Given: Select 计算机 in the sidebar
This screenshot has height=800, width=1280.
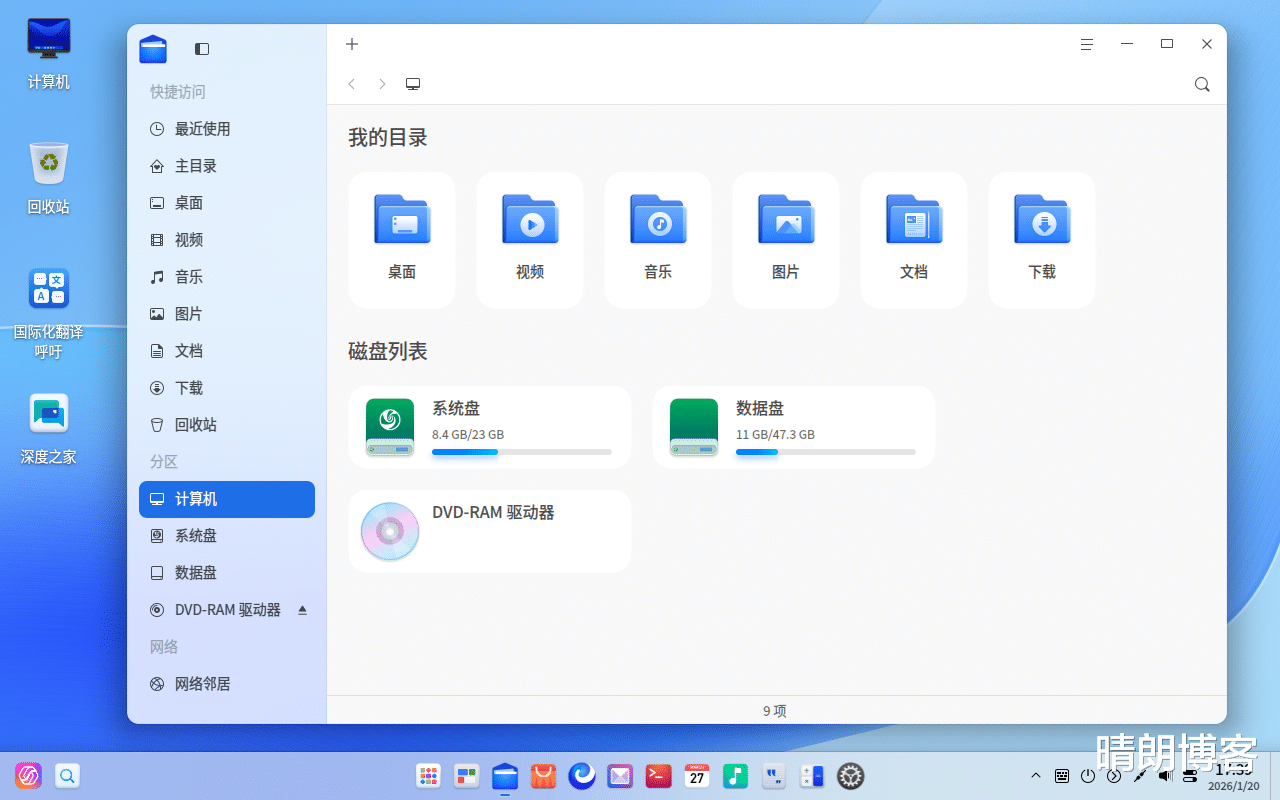Looking at the screenshot, I should [227, 499].
